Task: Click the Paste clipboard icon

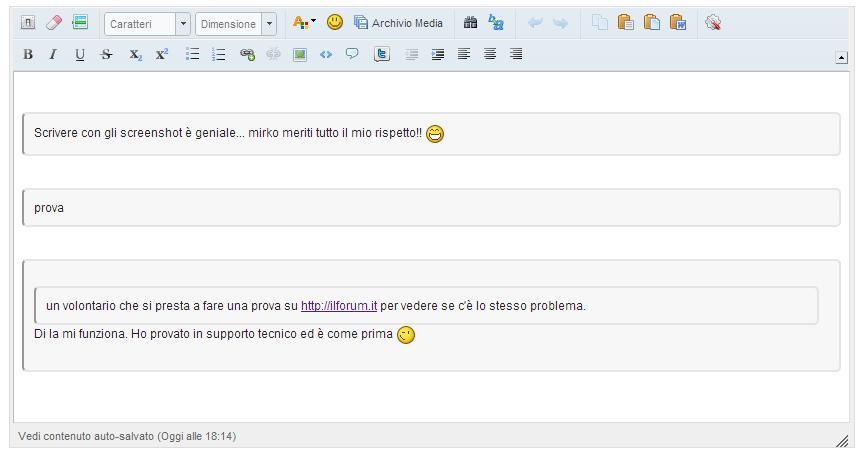Action: click(625, 23)
